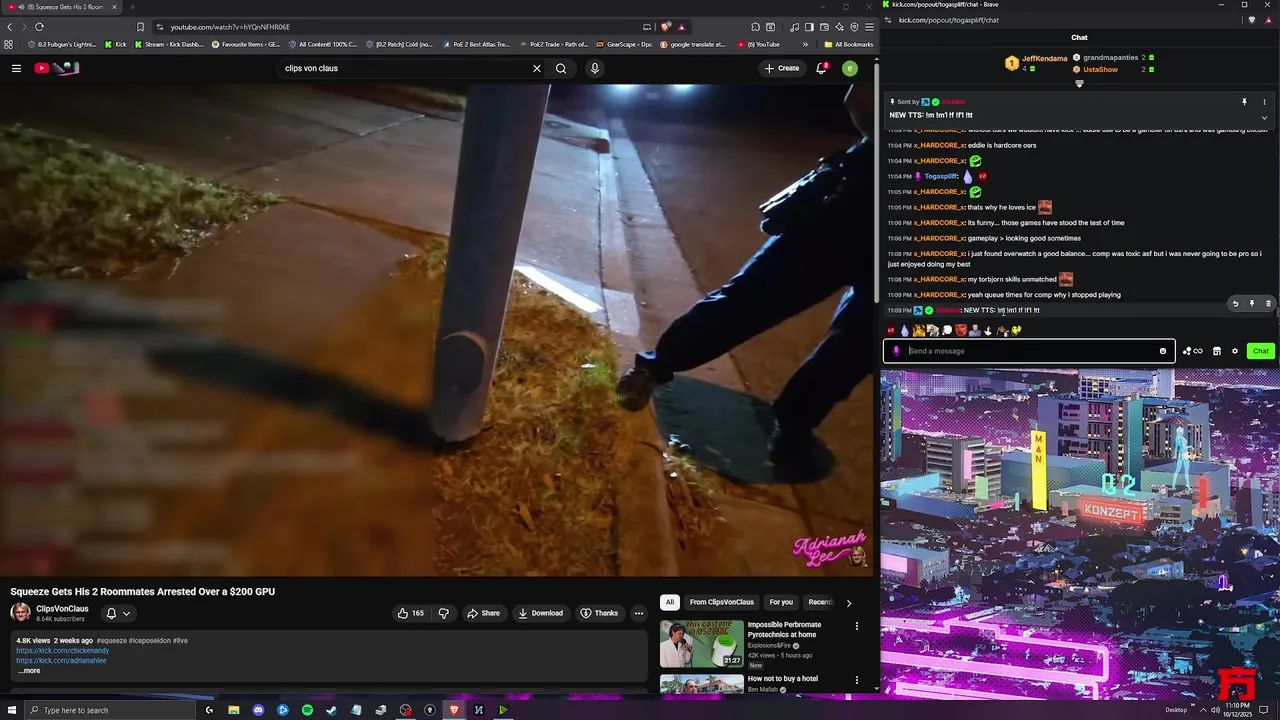Open File Explorer from the taskbar
The image size is (1280, 720).
[234, 710]
